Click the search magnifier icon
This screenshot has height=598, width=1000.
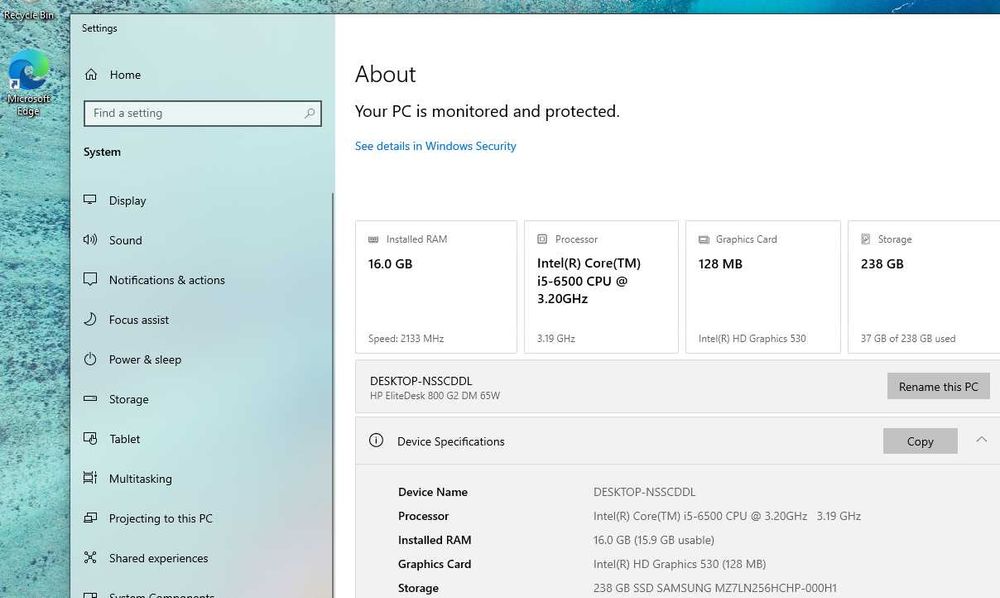coord(309,113)
